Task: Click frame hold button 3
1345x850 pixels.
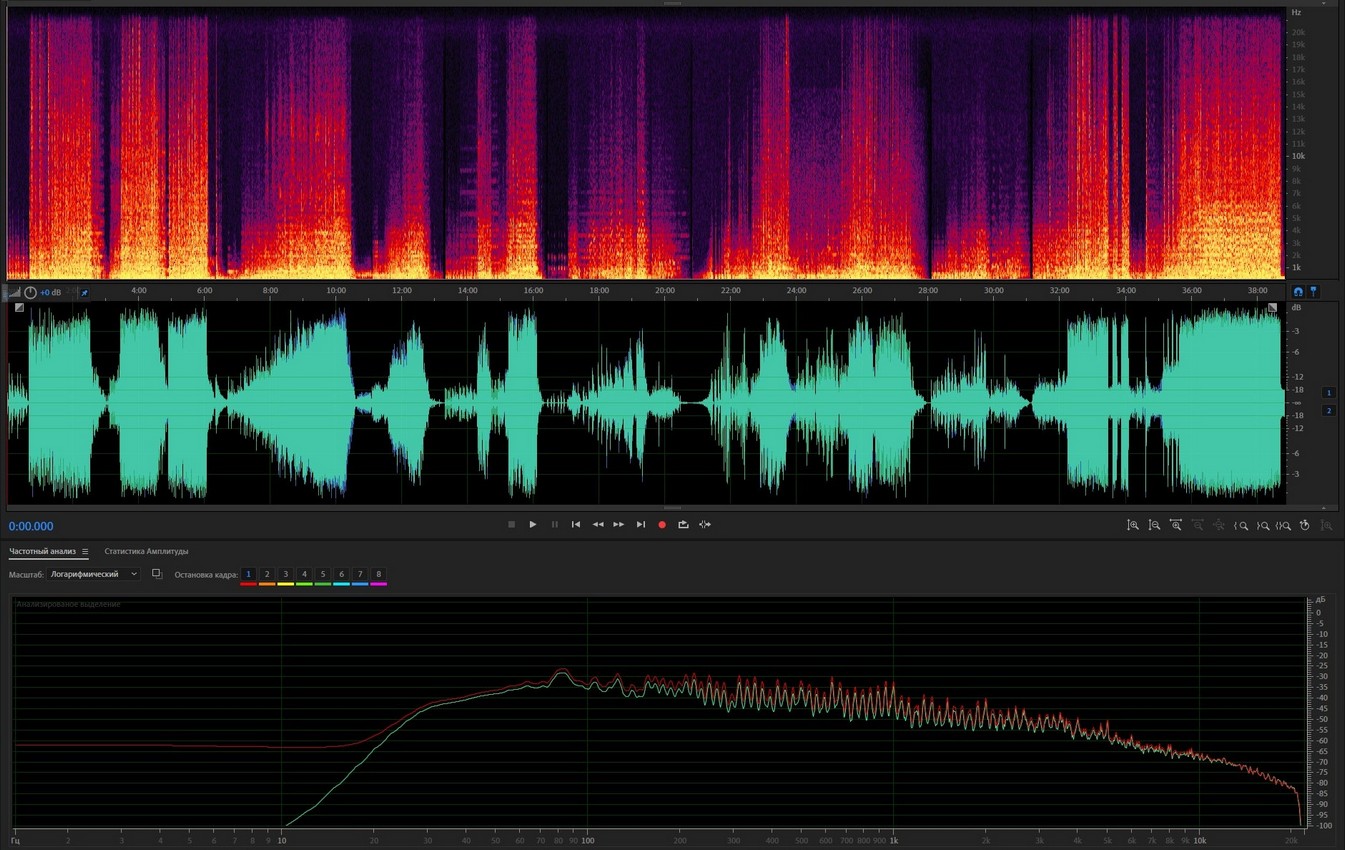Action: coord(285,575)
